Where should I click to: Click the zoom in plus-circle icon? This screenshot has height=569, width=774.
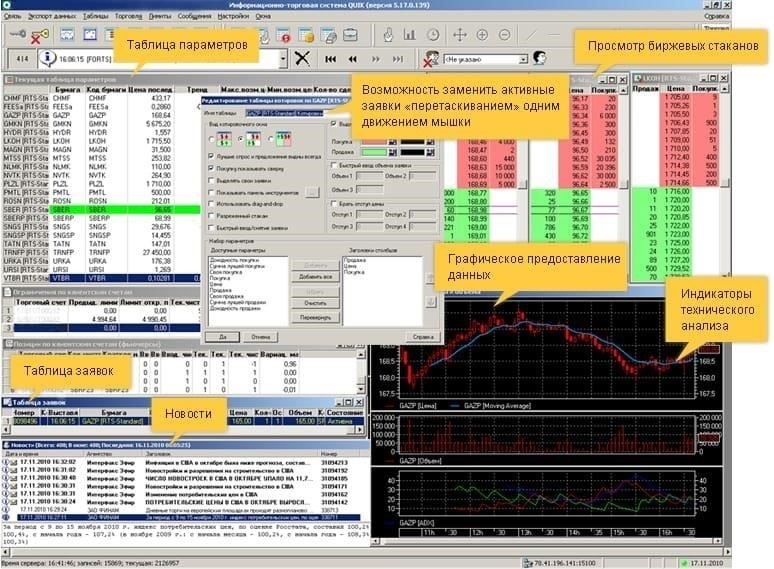pyautogui.click(x=482, y=35)
